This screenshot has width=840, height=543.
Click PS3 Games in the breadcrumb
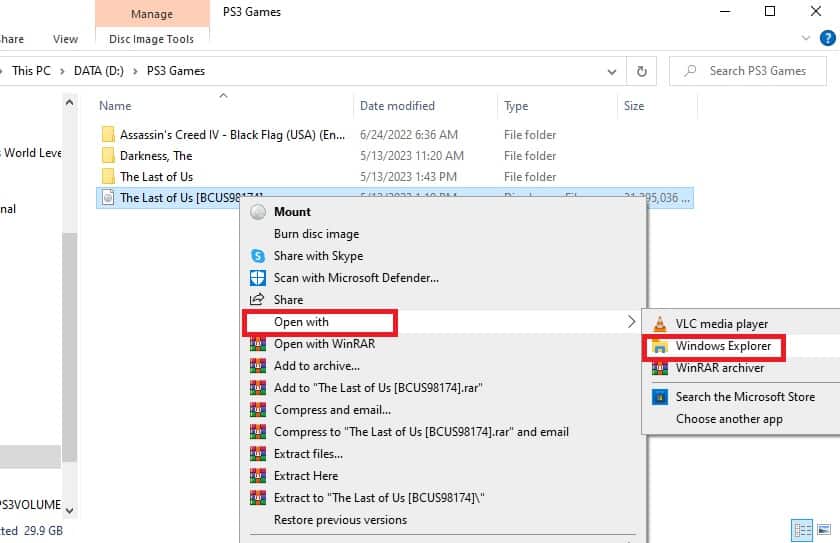(x=176, y=71)
